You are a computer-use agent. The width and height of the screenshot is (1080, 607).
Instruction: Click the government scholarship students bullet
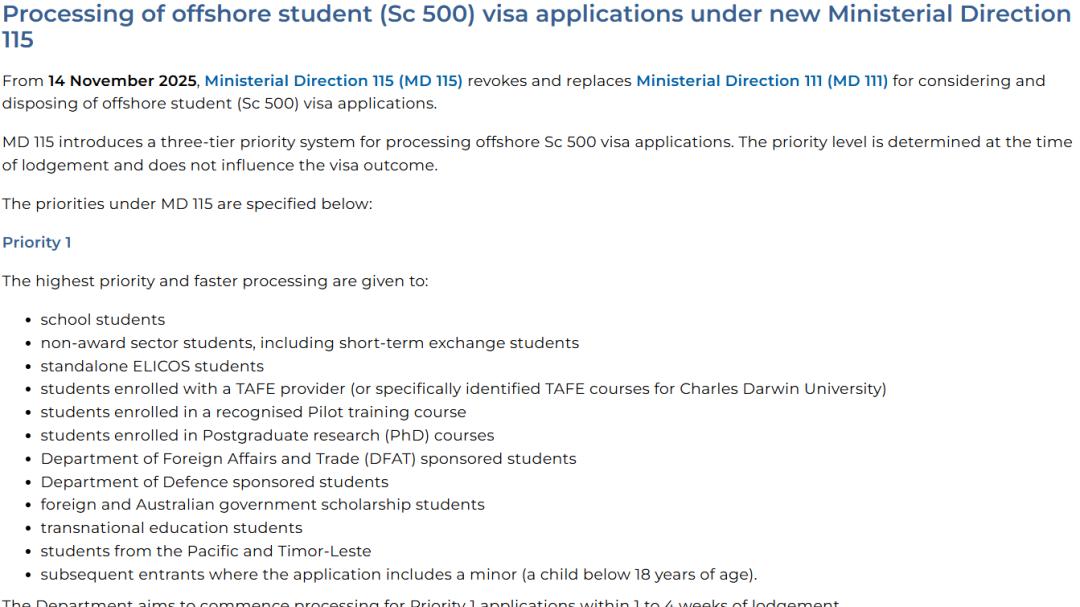click(x=262, y=504)
